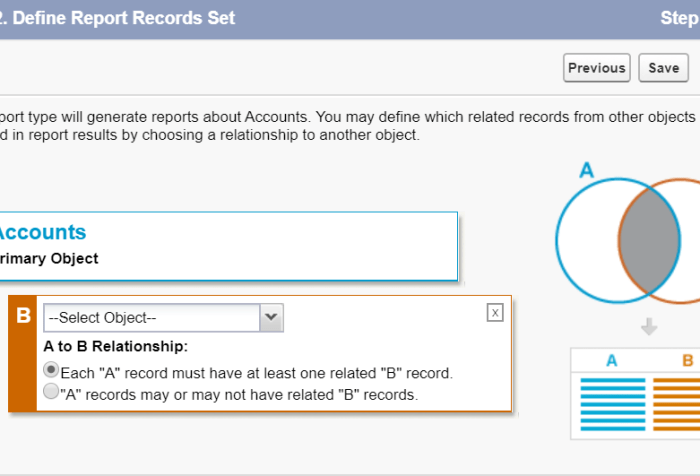Open the --Select Object-- combo box
The width and height of the screenshot is (700, 476).
(x=151, y=318)
